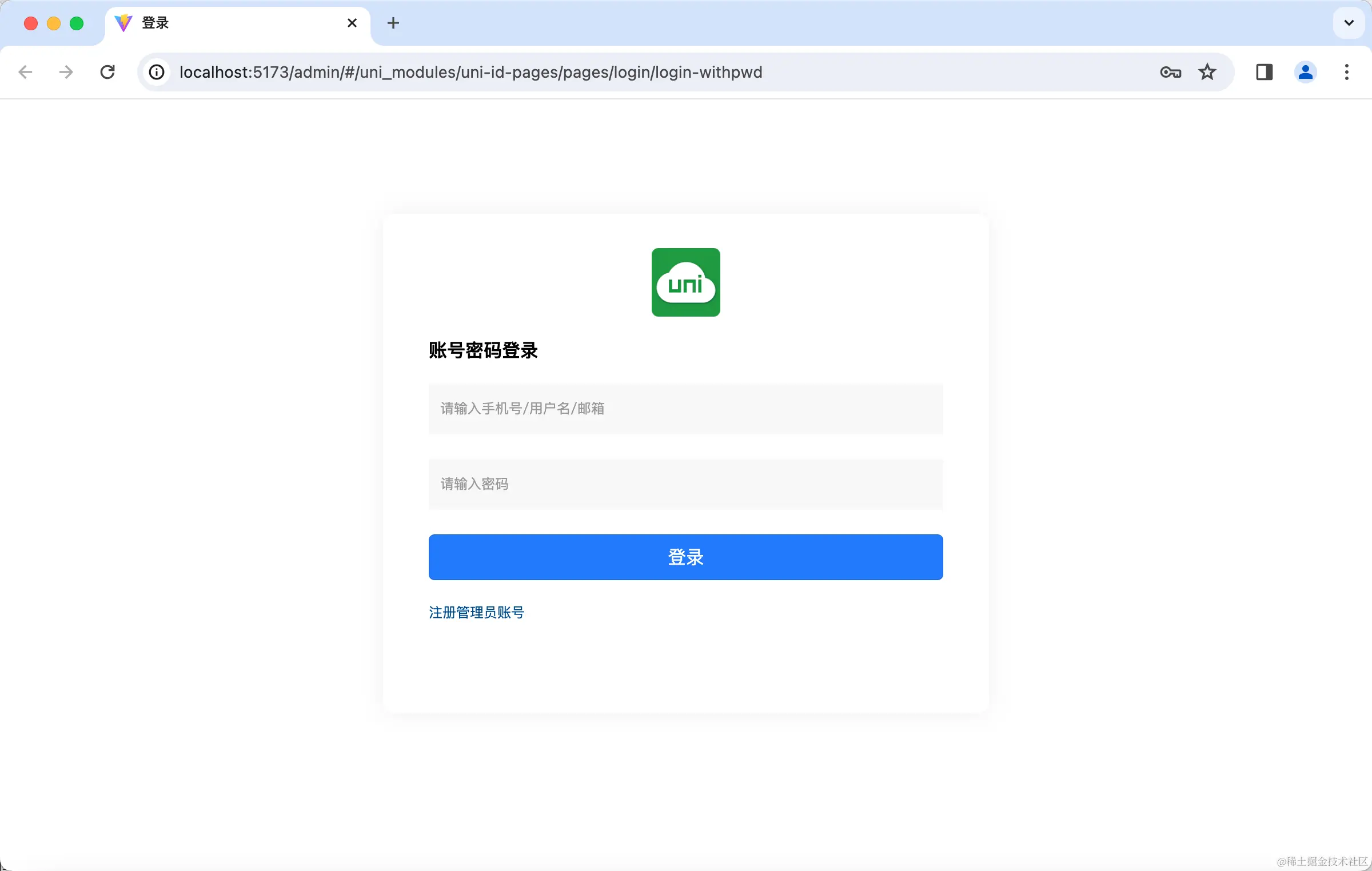The image size is (1372, 871).
Task: Bookmark this page with the star icon
Action: coord(1207,72)
